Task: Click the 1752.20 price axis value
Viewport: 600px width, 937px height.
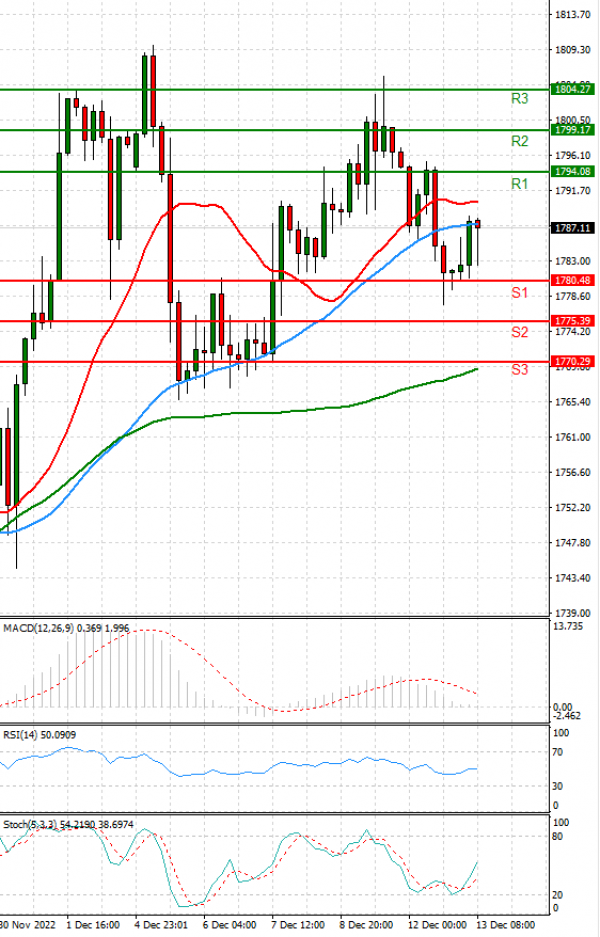Action: coord(573,508)
